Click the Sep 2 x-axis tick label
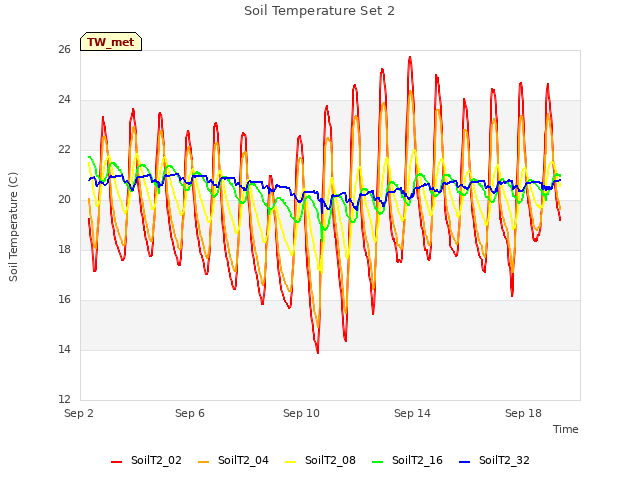This screenshot has height=480, width=640. click(79, 413)
